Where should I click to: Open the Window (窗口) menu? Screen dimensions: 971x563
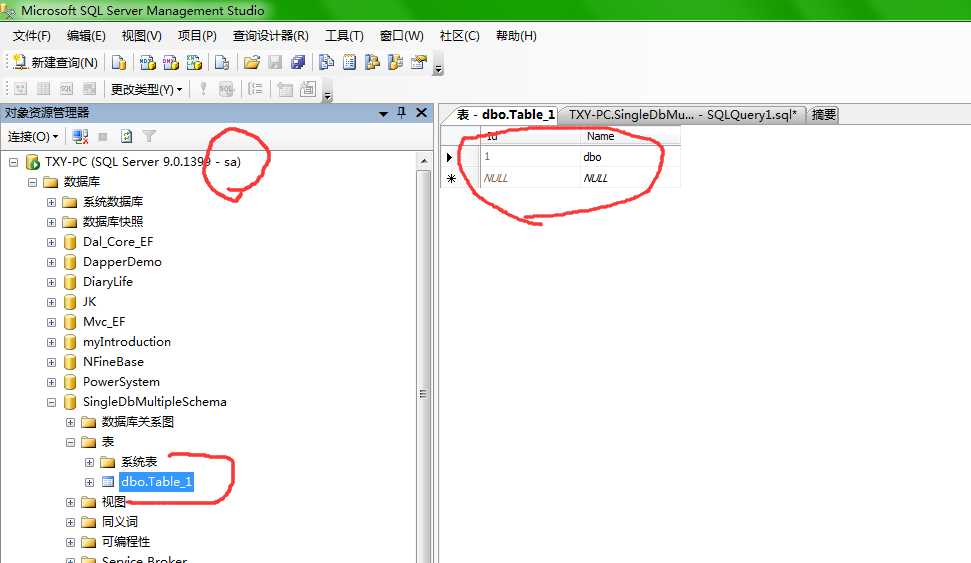coord(402,36)
